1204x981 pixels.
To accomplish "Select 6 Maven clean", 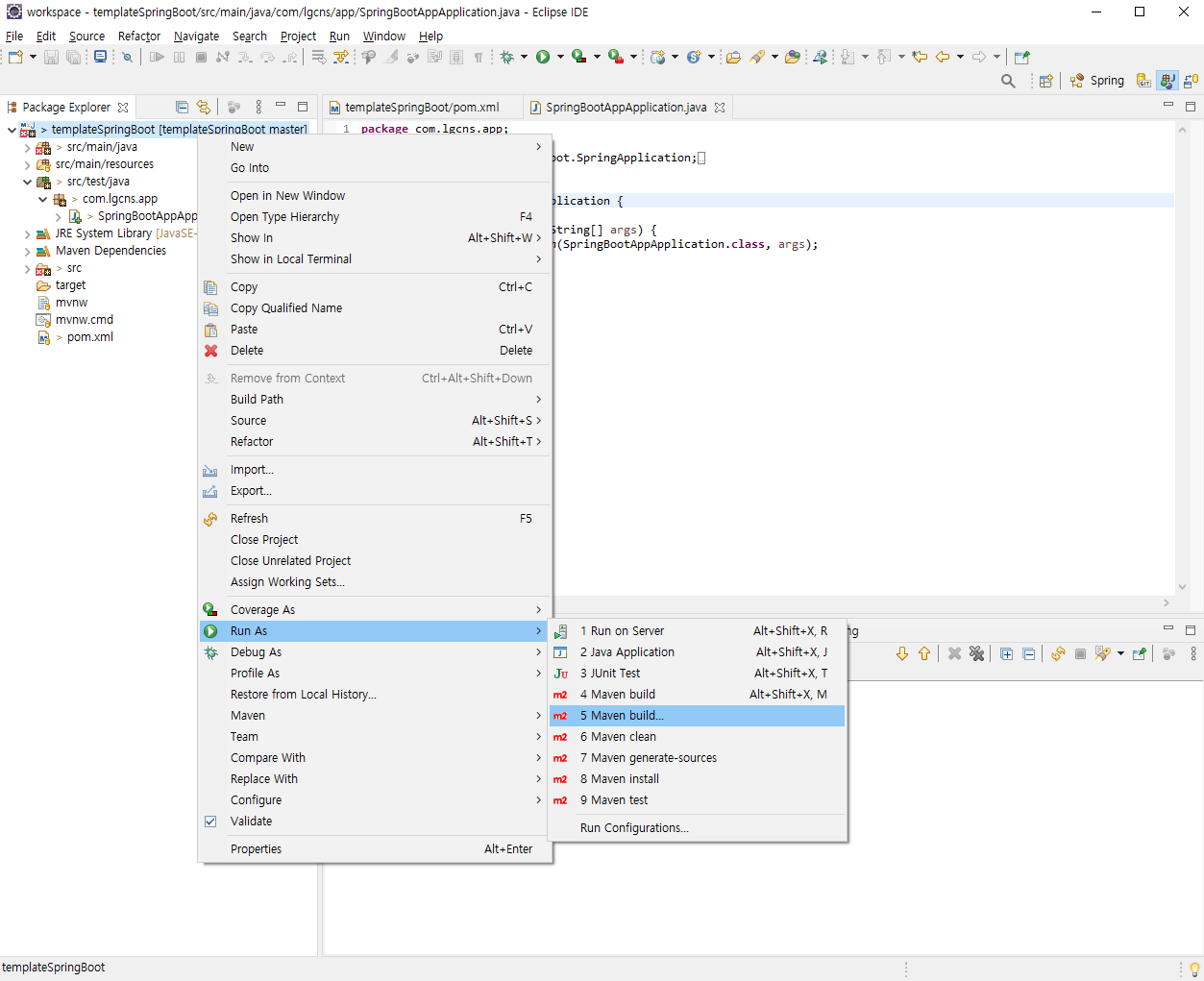I will tap(697, 737).
